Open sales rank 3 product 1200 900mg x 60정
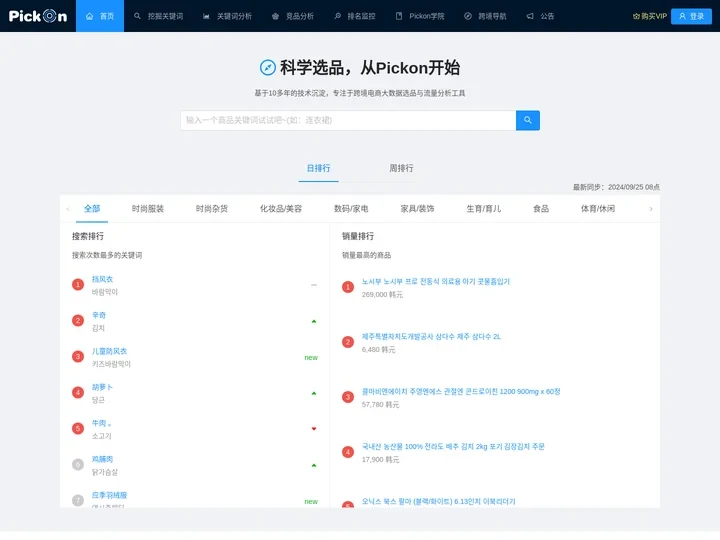 (461, 392)
